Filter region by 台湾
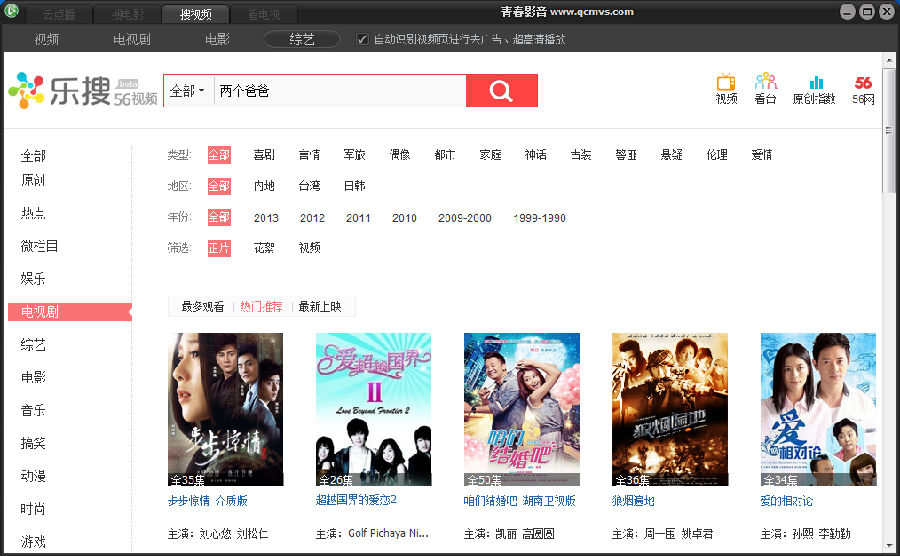The image size is (900, 556). click(309, 186)
